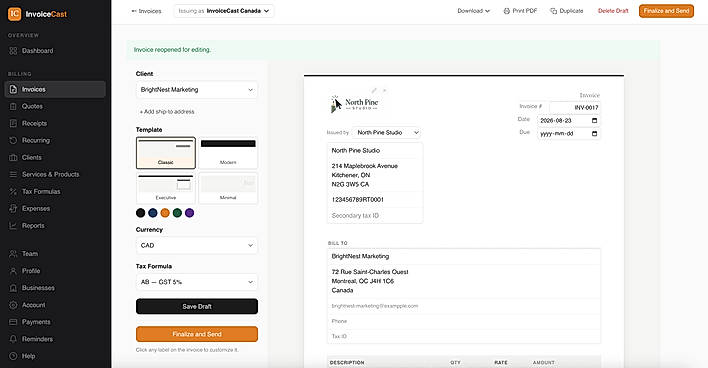Click the Tax Formulas percent icon

(13, 191)
